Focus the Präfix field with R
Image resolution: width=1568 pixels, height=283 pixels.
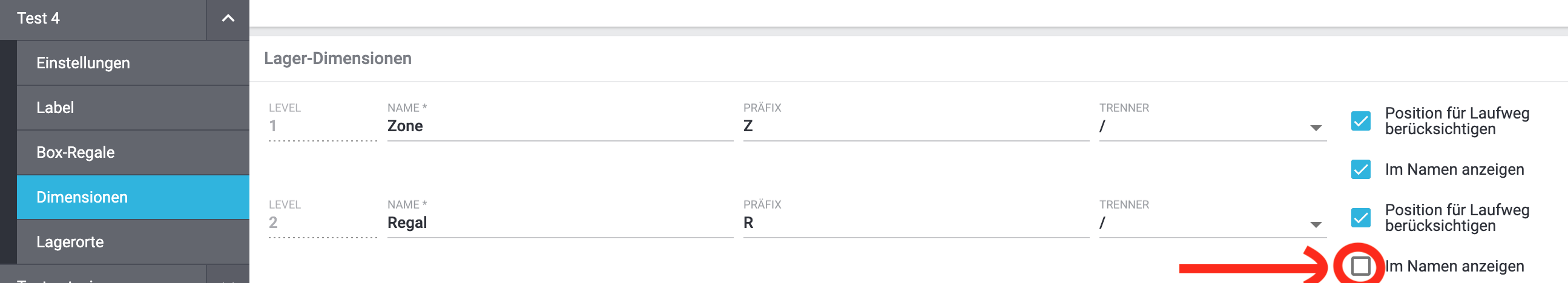click(x=915, y=223)
